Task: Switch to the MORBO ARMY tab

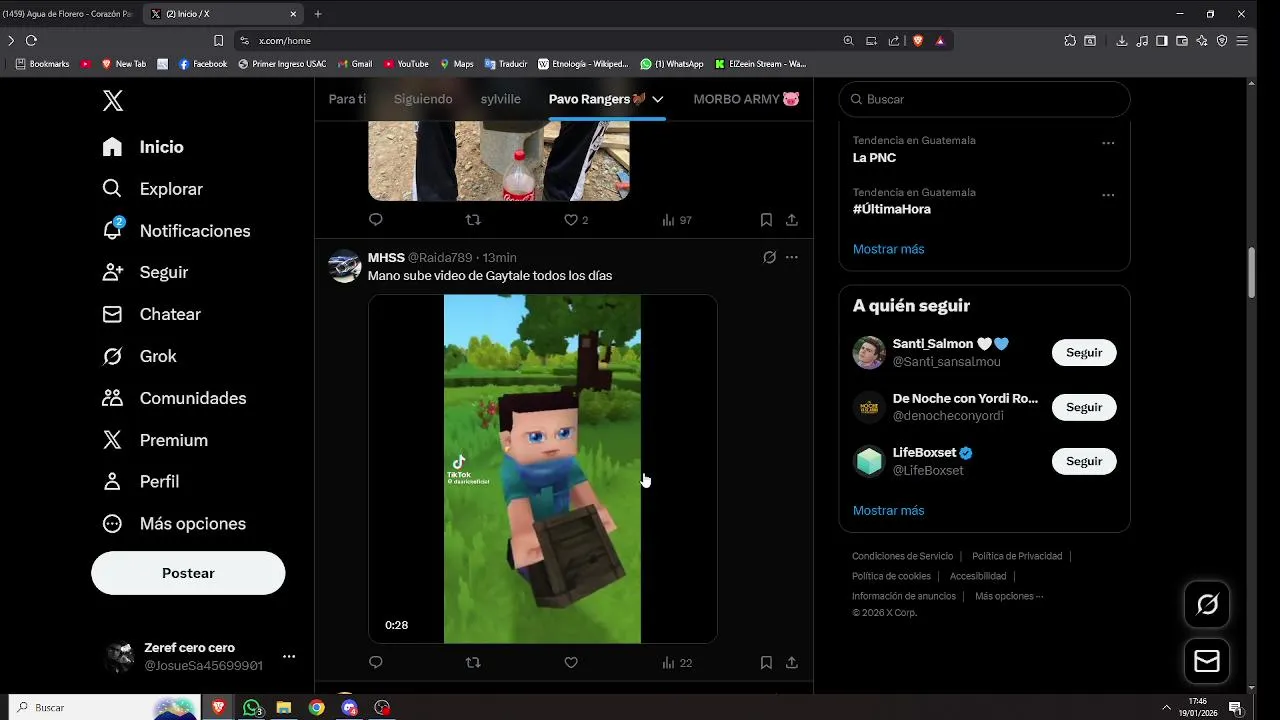Action: (746, 99)
